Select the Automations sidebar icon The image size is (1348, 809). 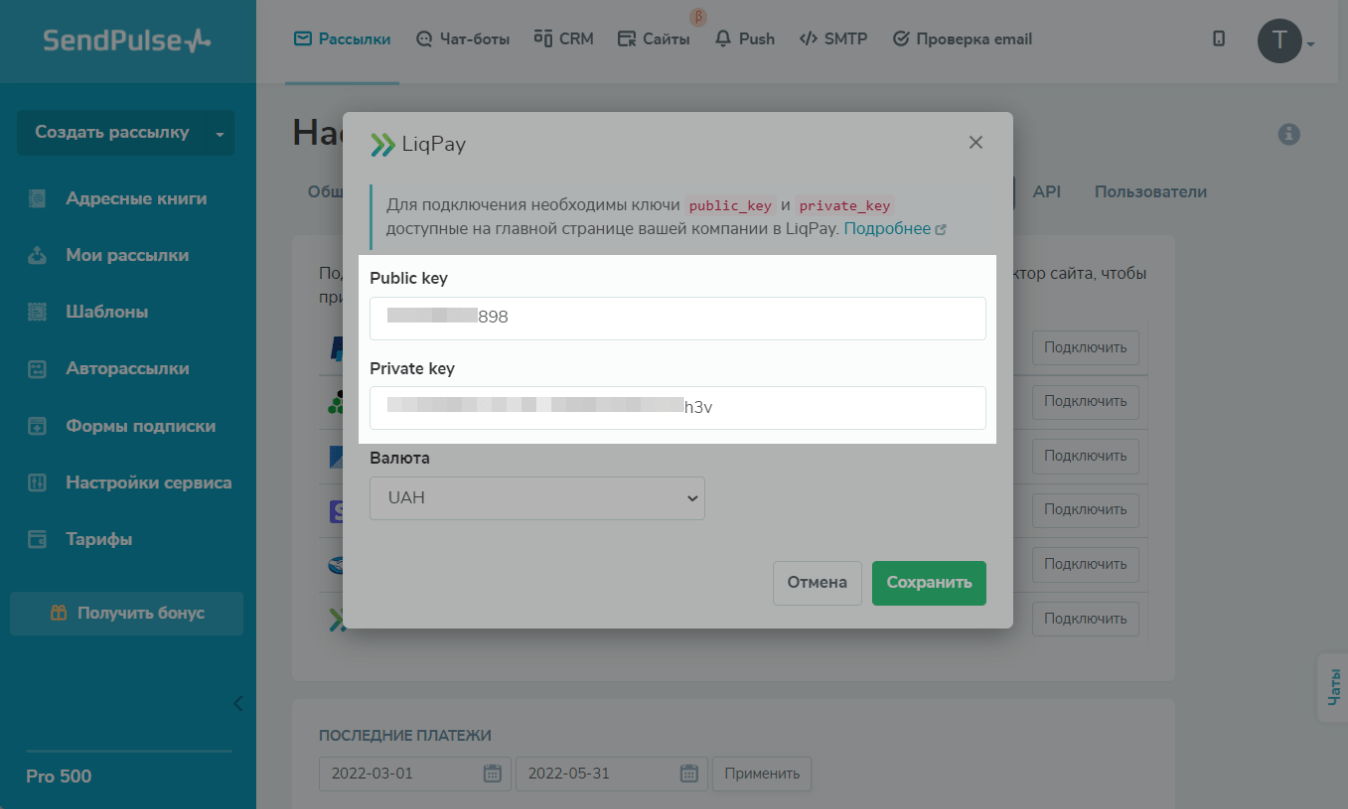(37, 369)
